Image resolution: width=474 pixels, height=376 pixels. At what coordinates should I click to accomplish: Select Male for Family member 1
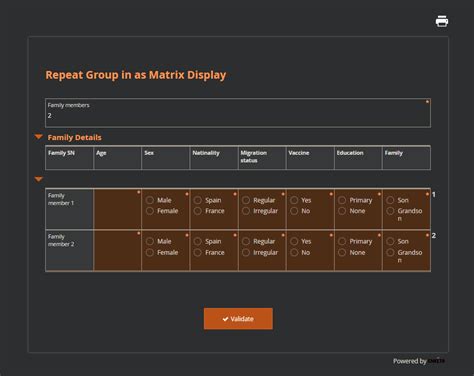click(150, 200)
